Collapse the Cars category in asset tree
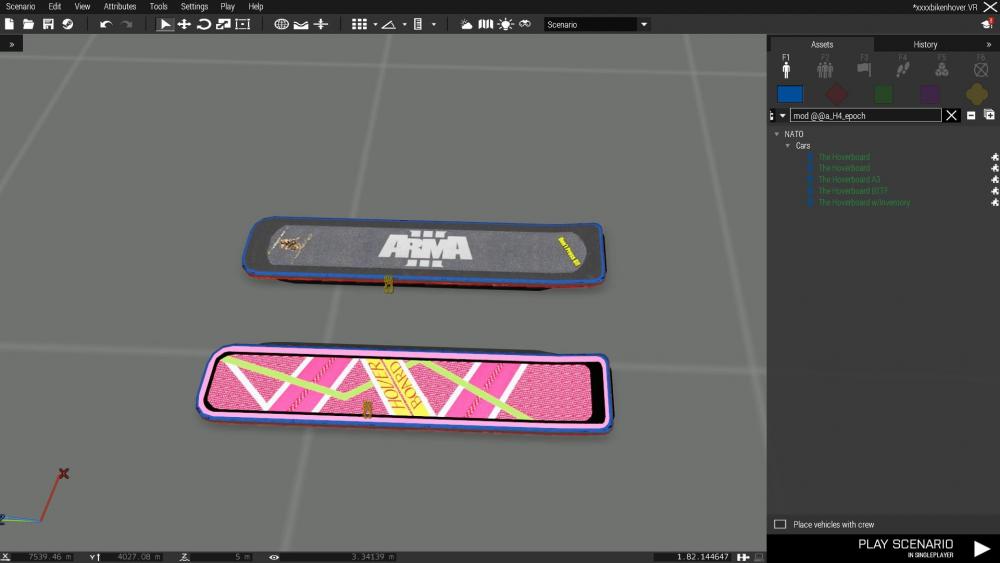The height and width of the screenshot is (563, 1000). [788, 146]
